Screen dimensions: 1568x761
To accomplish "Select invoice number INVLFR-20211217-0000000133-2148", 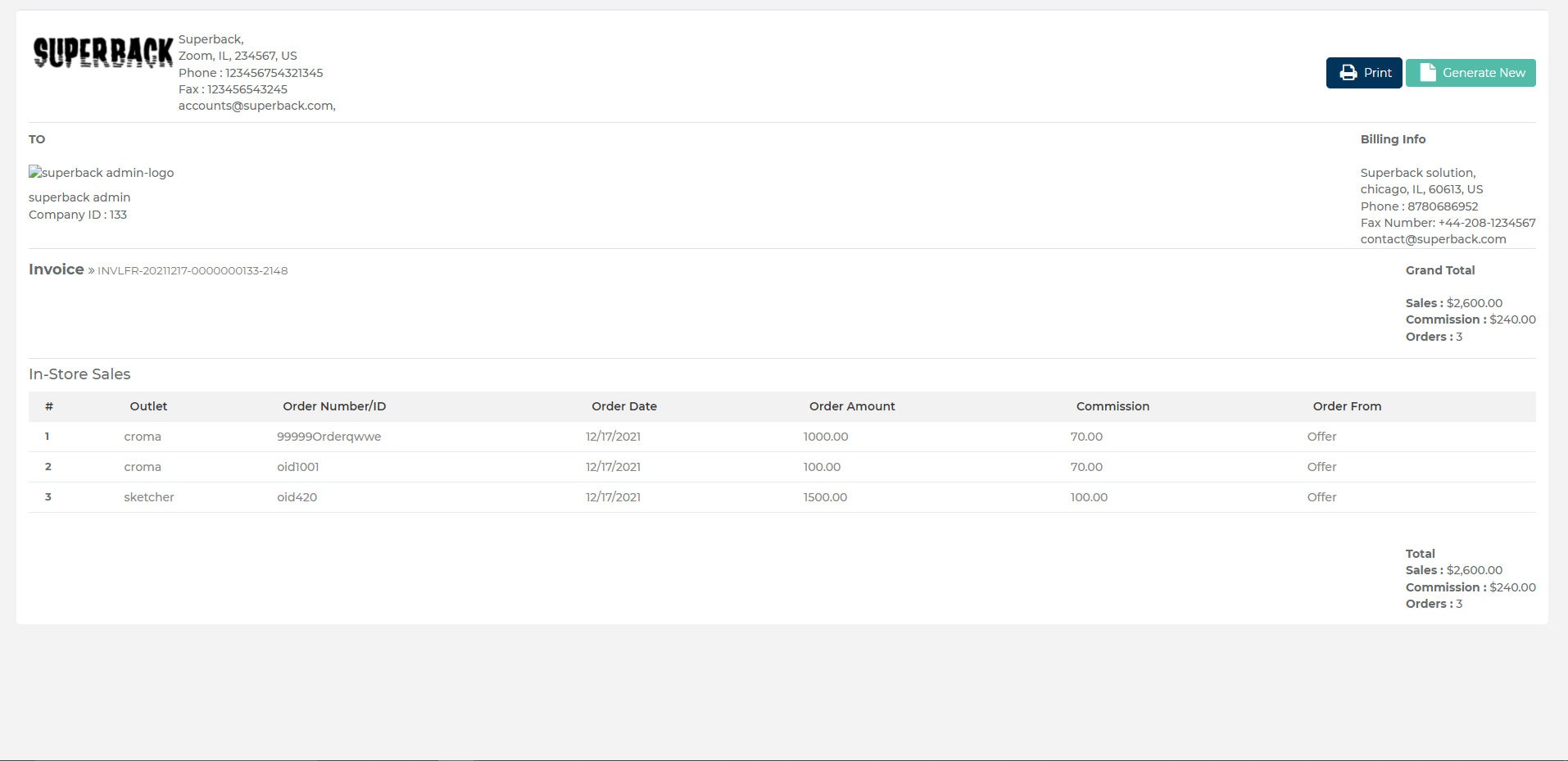I will click(193, 271).
